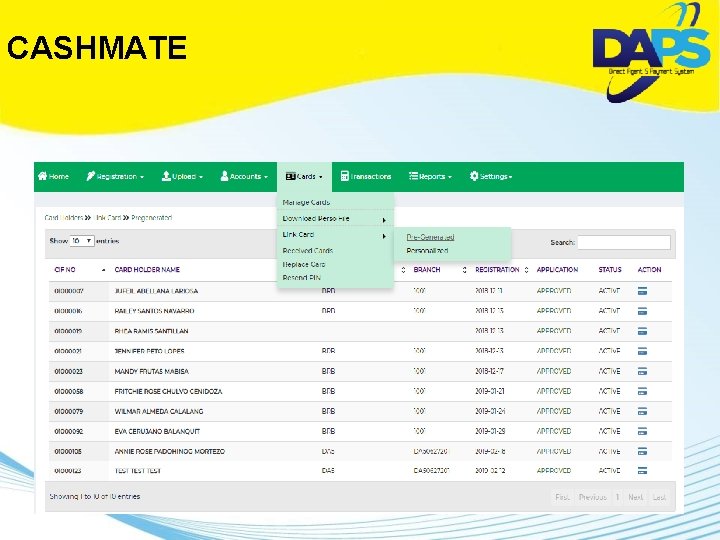Click the Registration pen icon
Screen dimensions: 720x540
[x=90, y=176]
